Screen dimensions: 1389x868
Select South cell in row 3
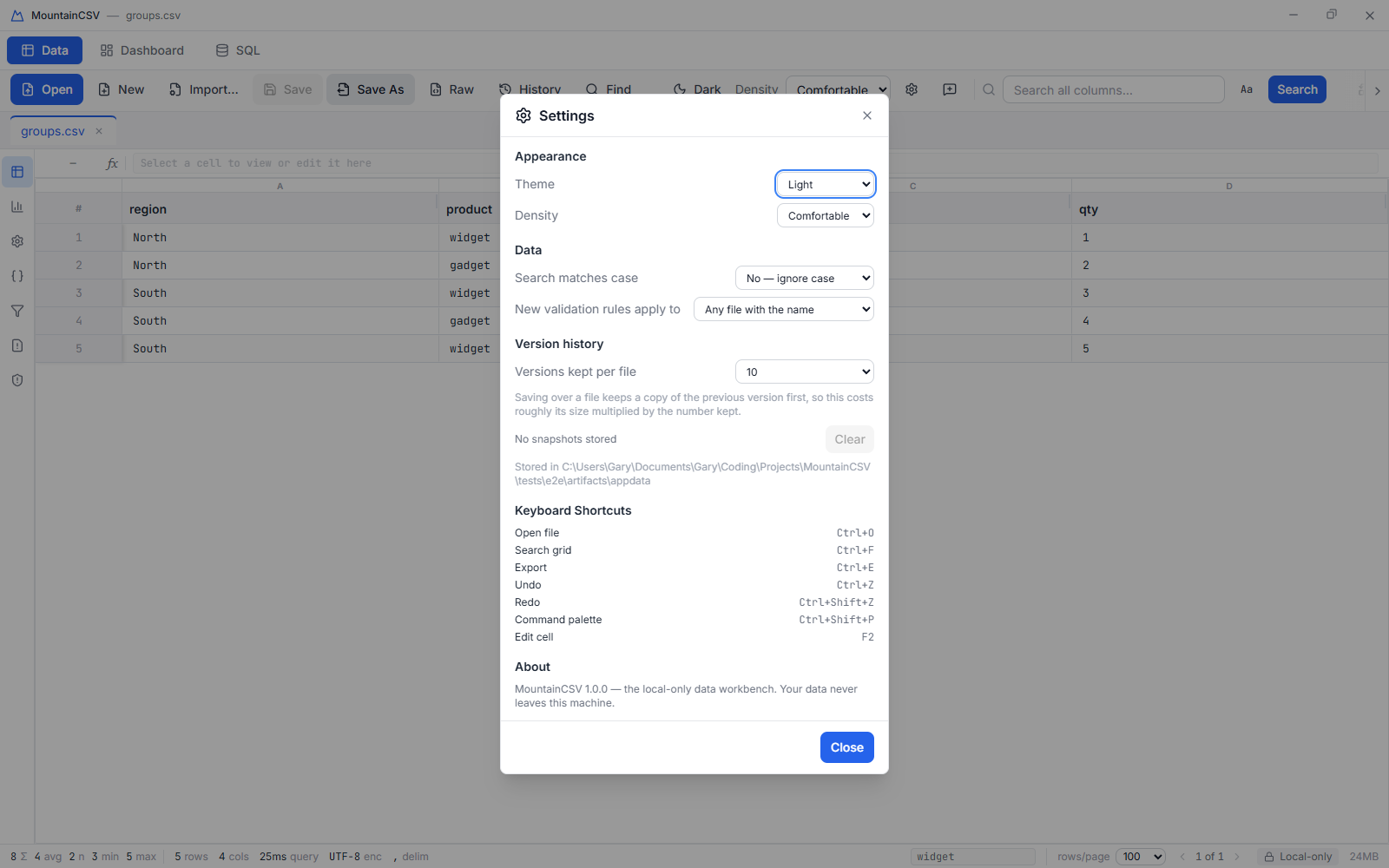tap(280, 293)
